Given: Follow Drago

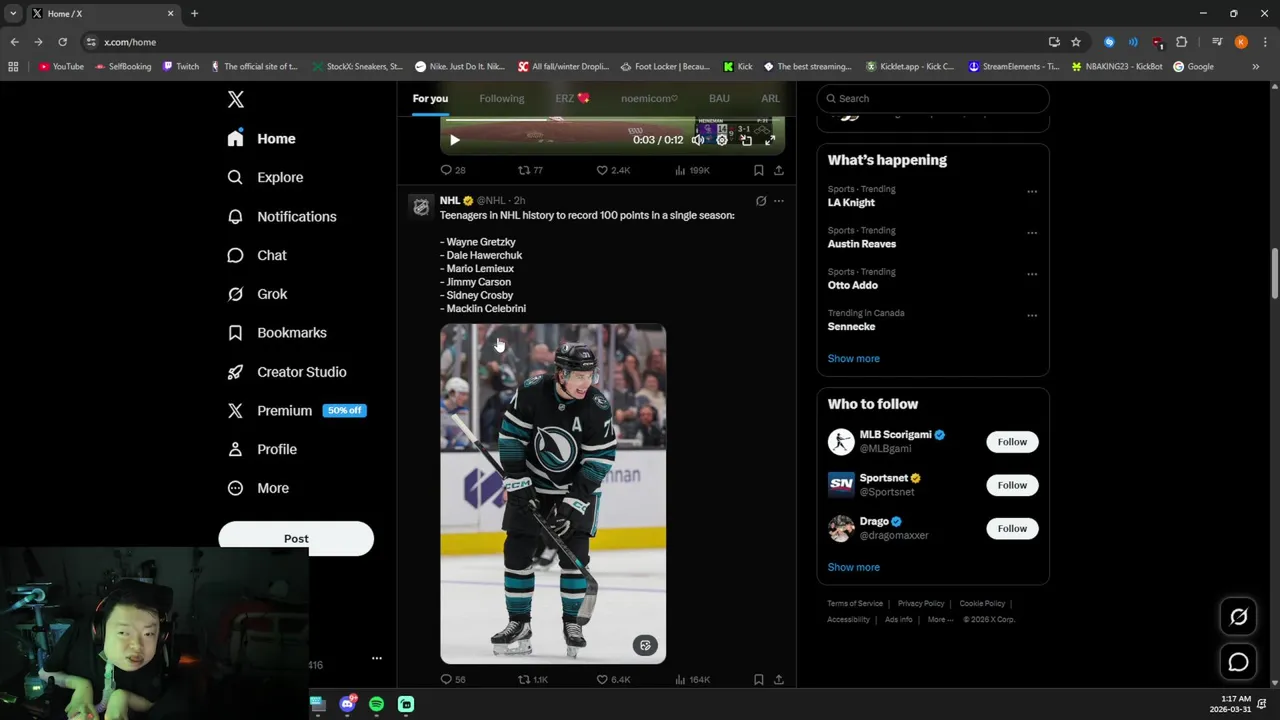Looking at the screenshot, I should coord(1012,528).
